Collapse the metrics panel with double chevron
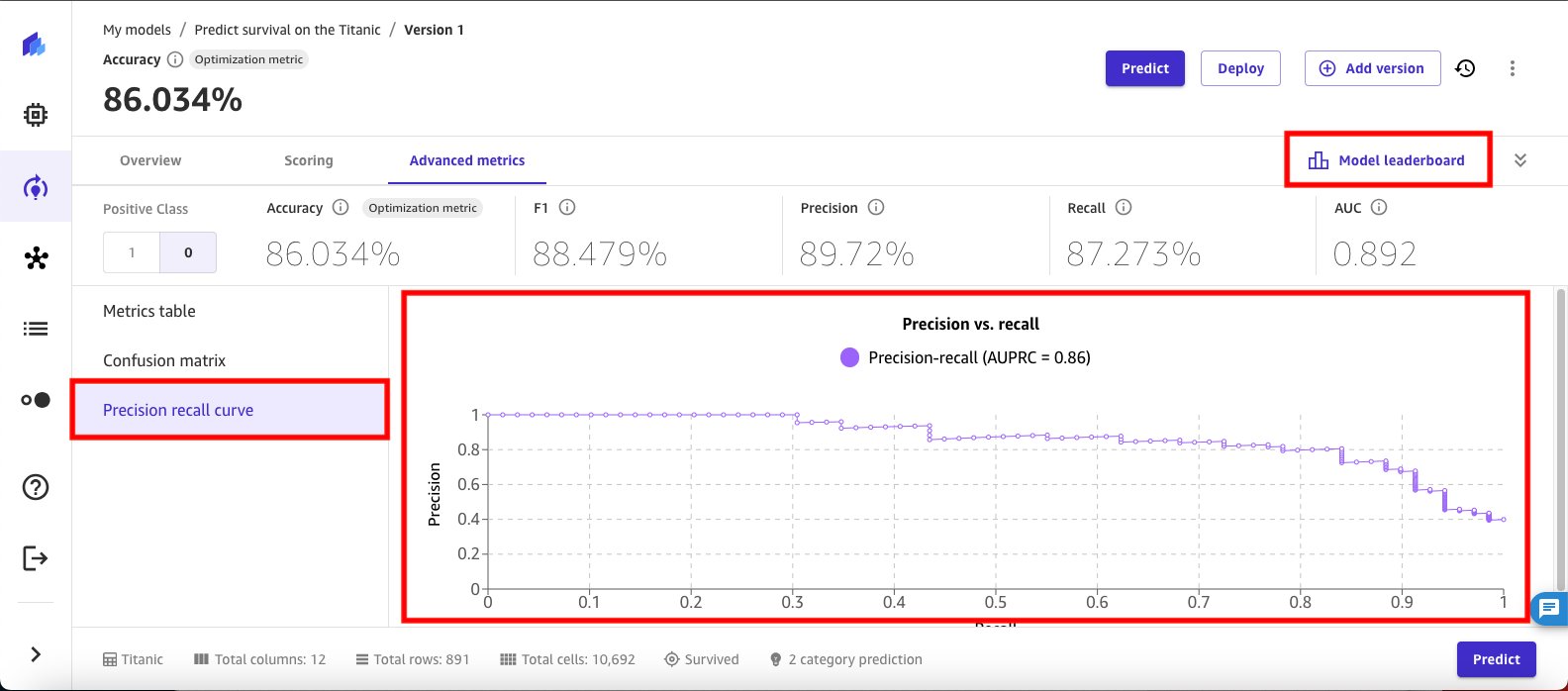Image resolution: width=1568 pixels, height=691 pixels. point(1520,160)
